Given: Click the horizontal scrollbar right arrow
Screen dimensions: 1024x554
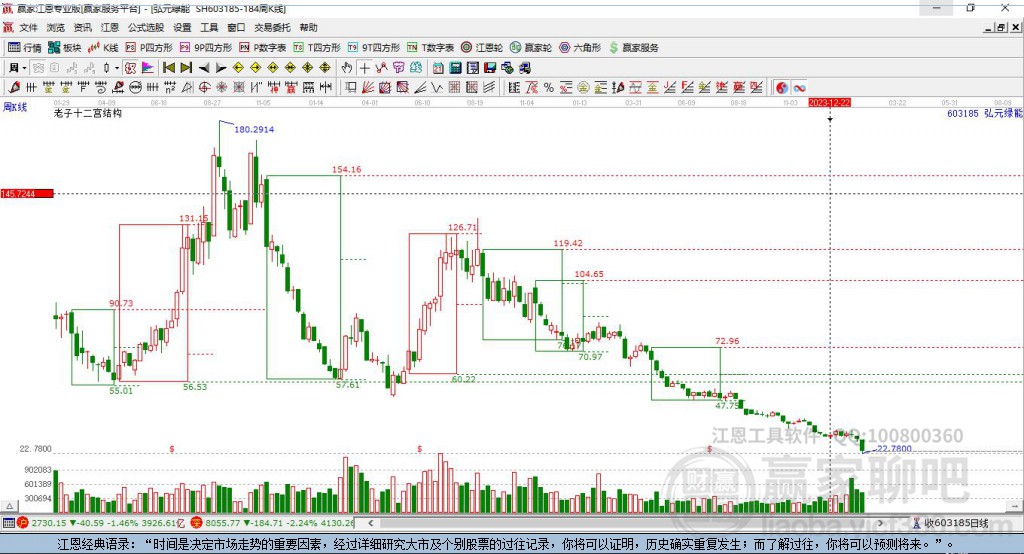Looking at the screenshot, I should click(880, 523).
